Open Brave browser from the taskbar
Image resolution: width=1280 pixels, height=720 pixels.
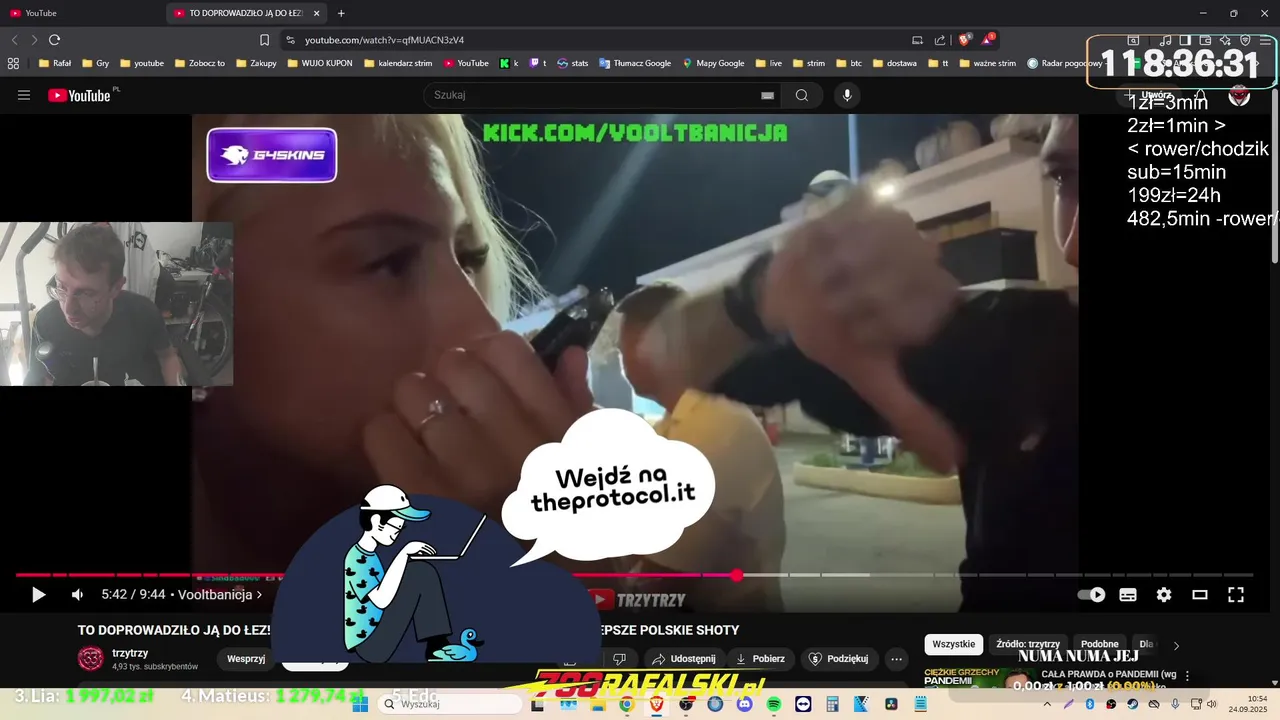pos(656,704)
